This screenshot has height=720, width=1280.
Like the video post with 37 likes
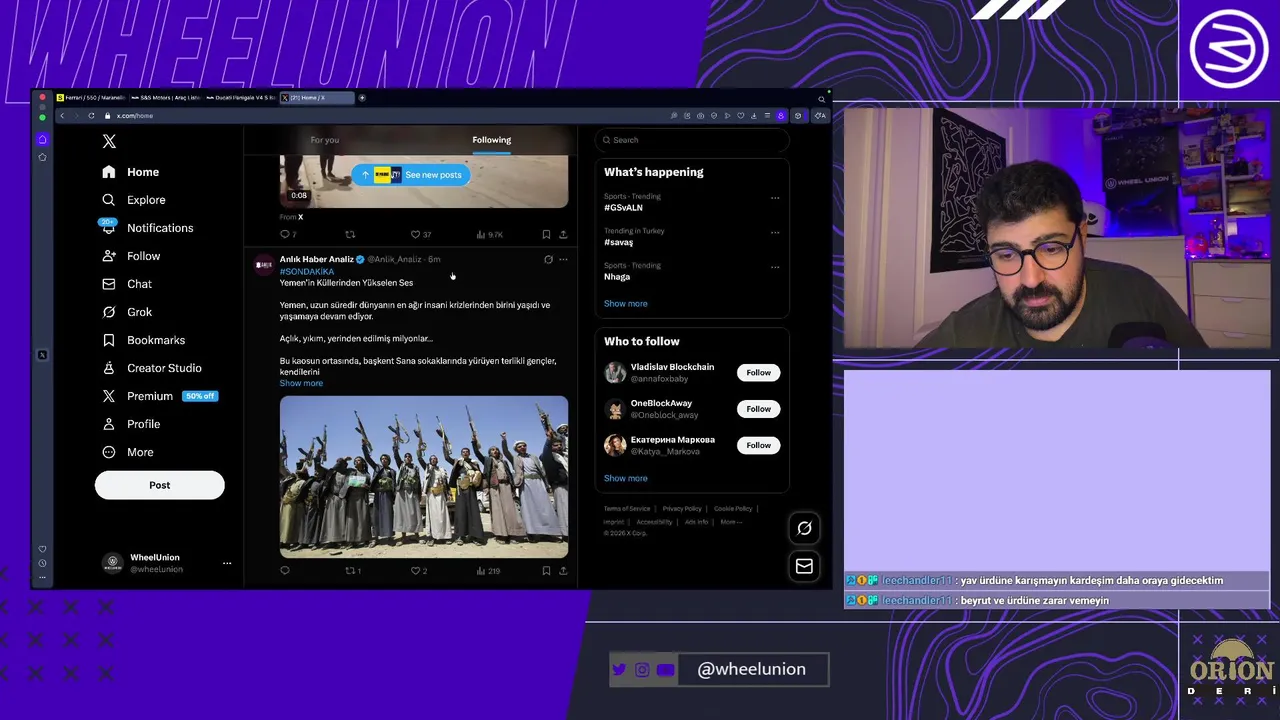click(x=421, y=234)
